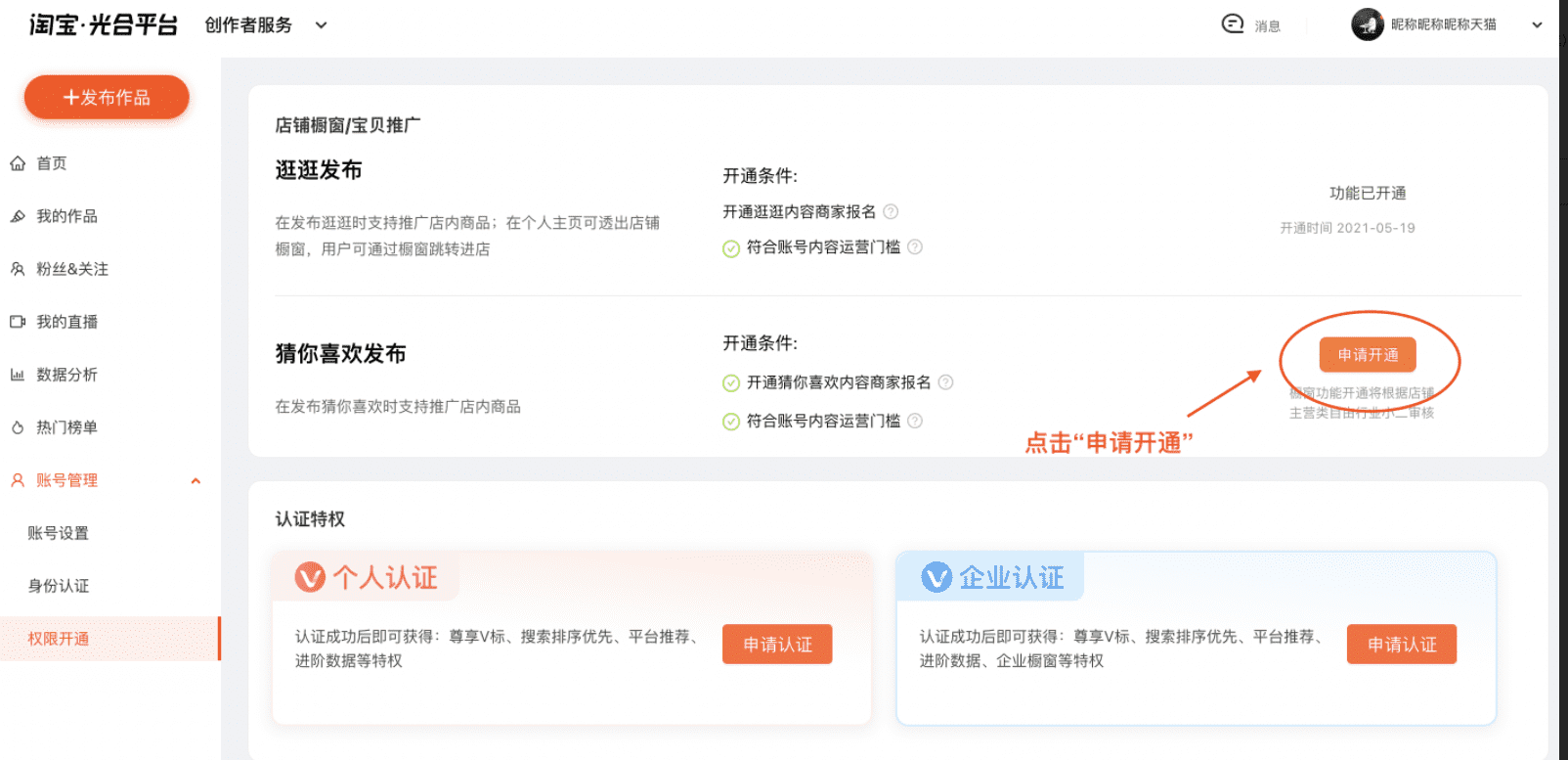Click the 热门榜单 flame icon
Image resolution: width=1568 pixels, height=760 pixels.
(18, 427)
